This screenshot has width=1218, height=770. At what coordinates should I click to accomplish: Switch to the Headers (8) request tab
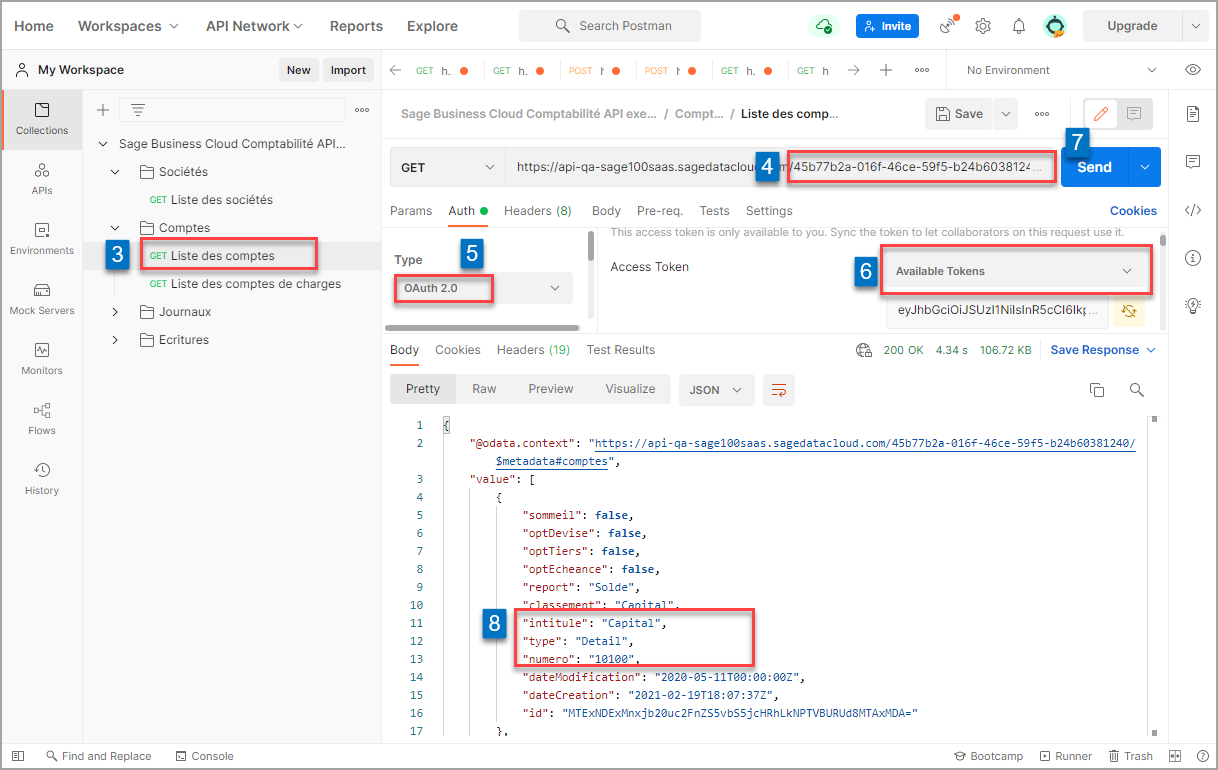tap(538, 211)
